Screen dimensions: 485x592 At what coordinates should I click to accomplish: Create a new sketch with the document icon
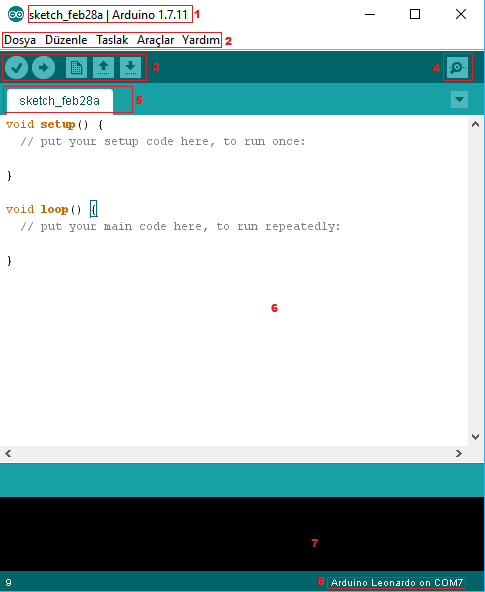[76, 68]
